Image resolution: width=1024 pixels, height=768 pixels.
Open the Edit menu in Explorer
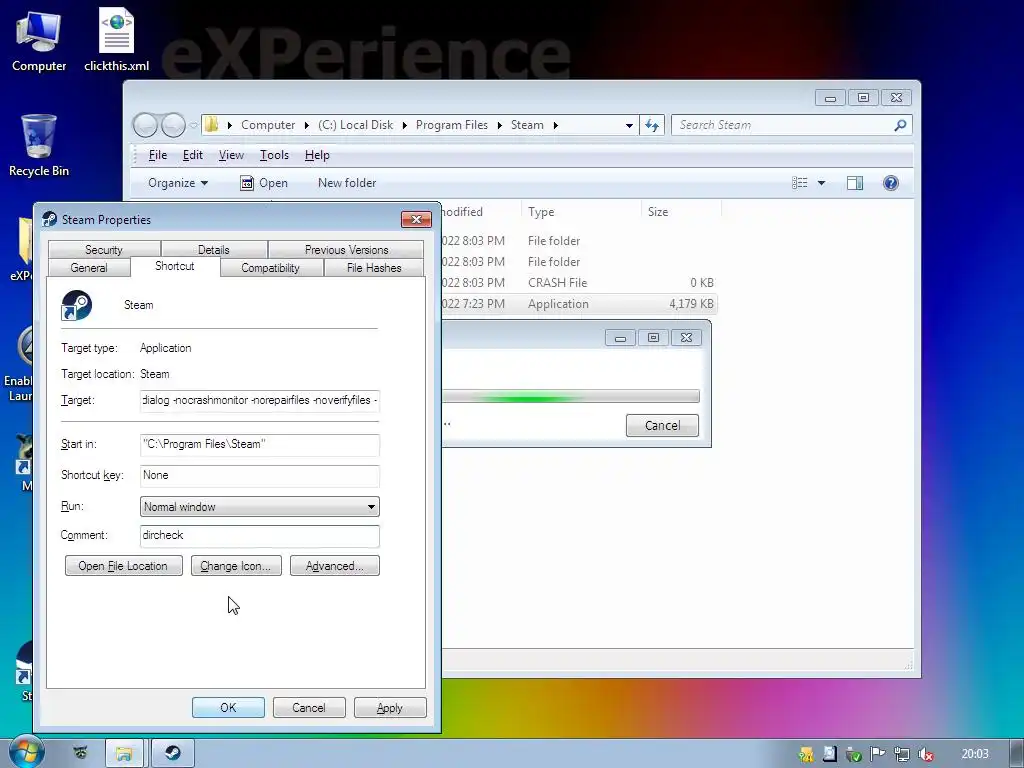pos(193,155)
